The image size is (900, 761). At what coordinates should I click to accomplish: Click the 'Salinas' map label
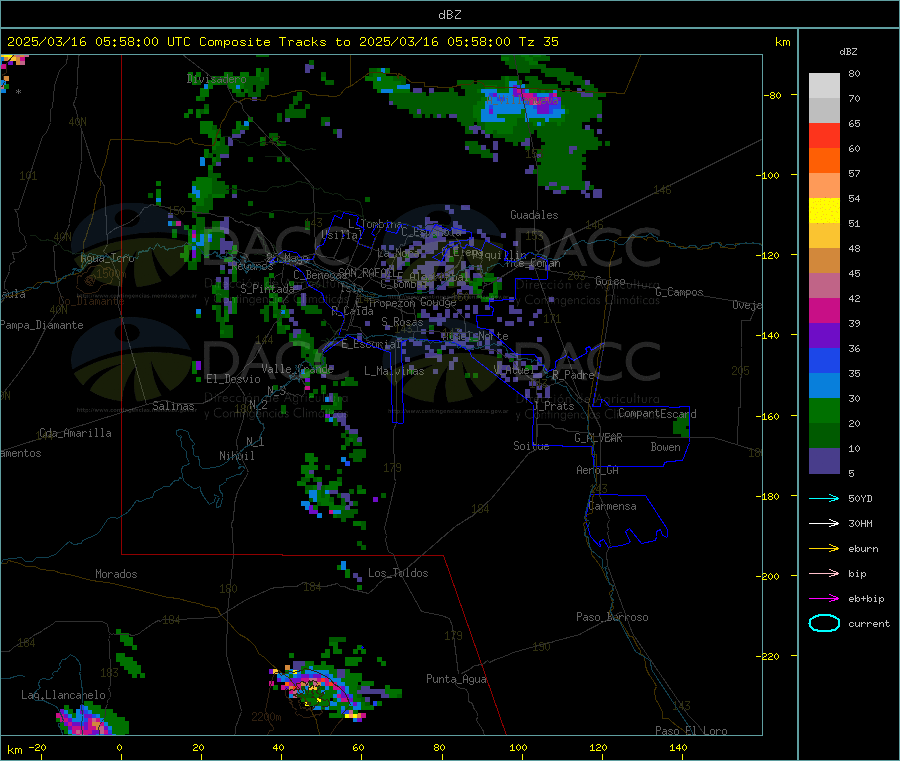point(173,406)
